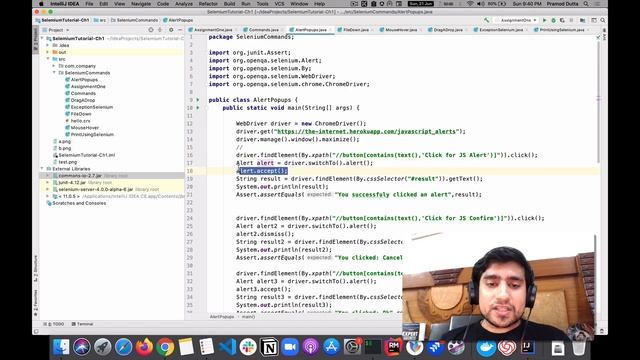The width and height of the screenshot is (640, 360).
Task: Open Launchpad rocket in the dock
Action: 102,347
